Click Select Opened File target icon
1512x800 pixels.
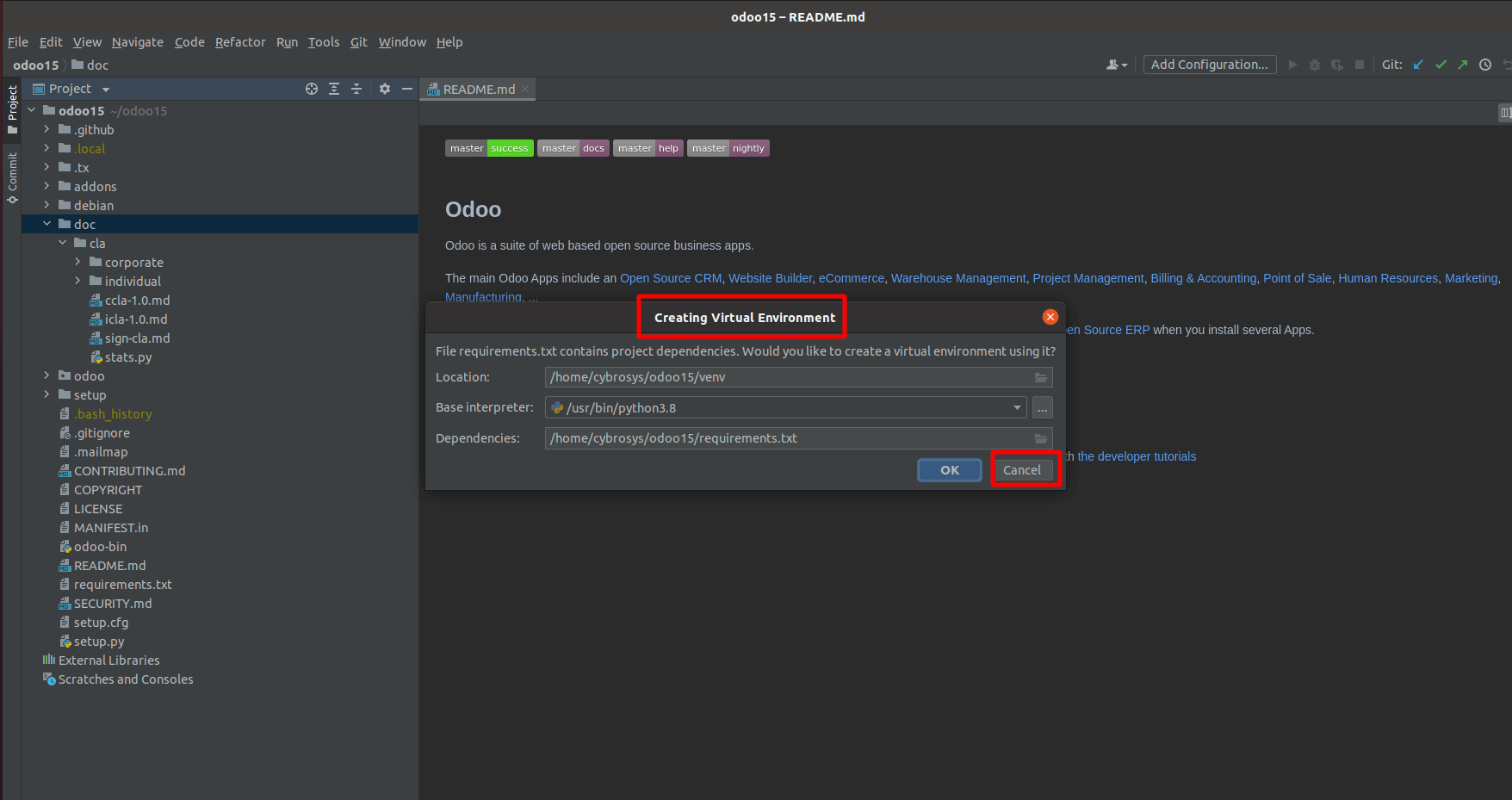point(312,89)
